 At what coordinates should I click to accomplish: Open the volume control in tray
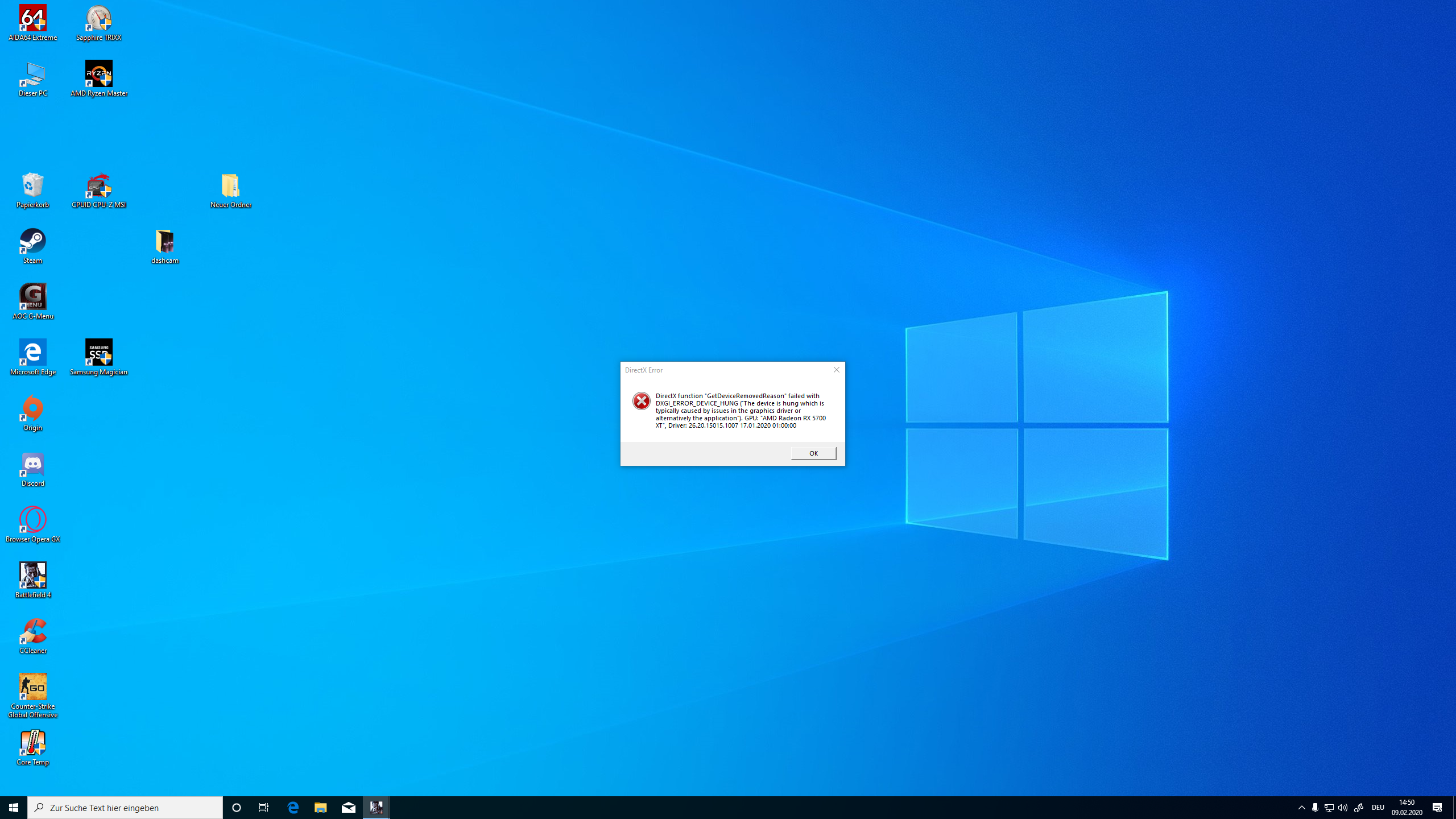coord(1343,808)
